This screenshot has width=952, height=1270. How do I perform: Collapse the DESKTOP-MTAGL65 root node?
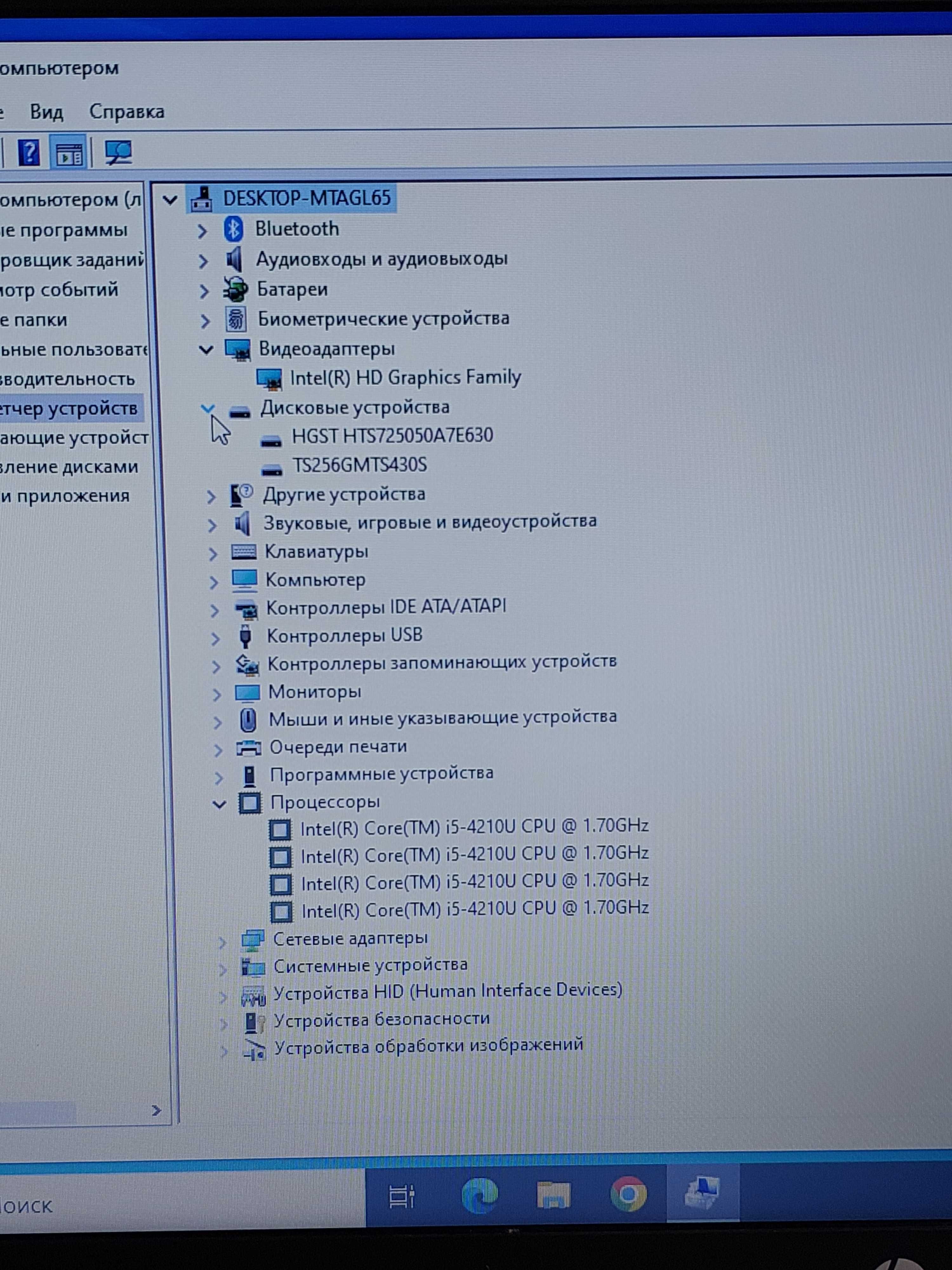[169, 200]
